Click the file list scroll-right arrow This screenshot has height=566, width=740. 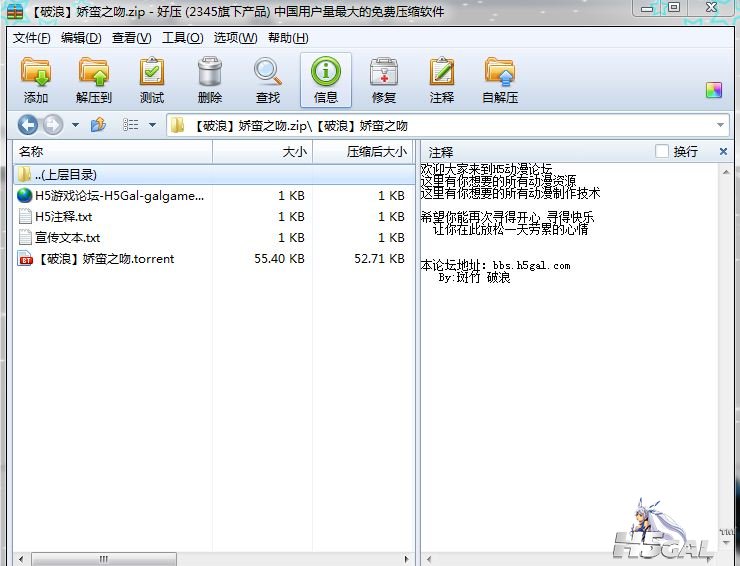click(x=406, y=559)
